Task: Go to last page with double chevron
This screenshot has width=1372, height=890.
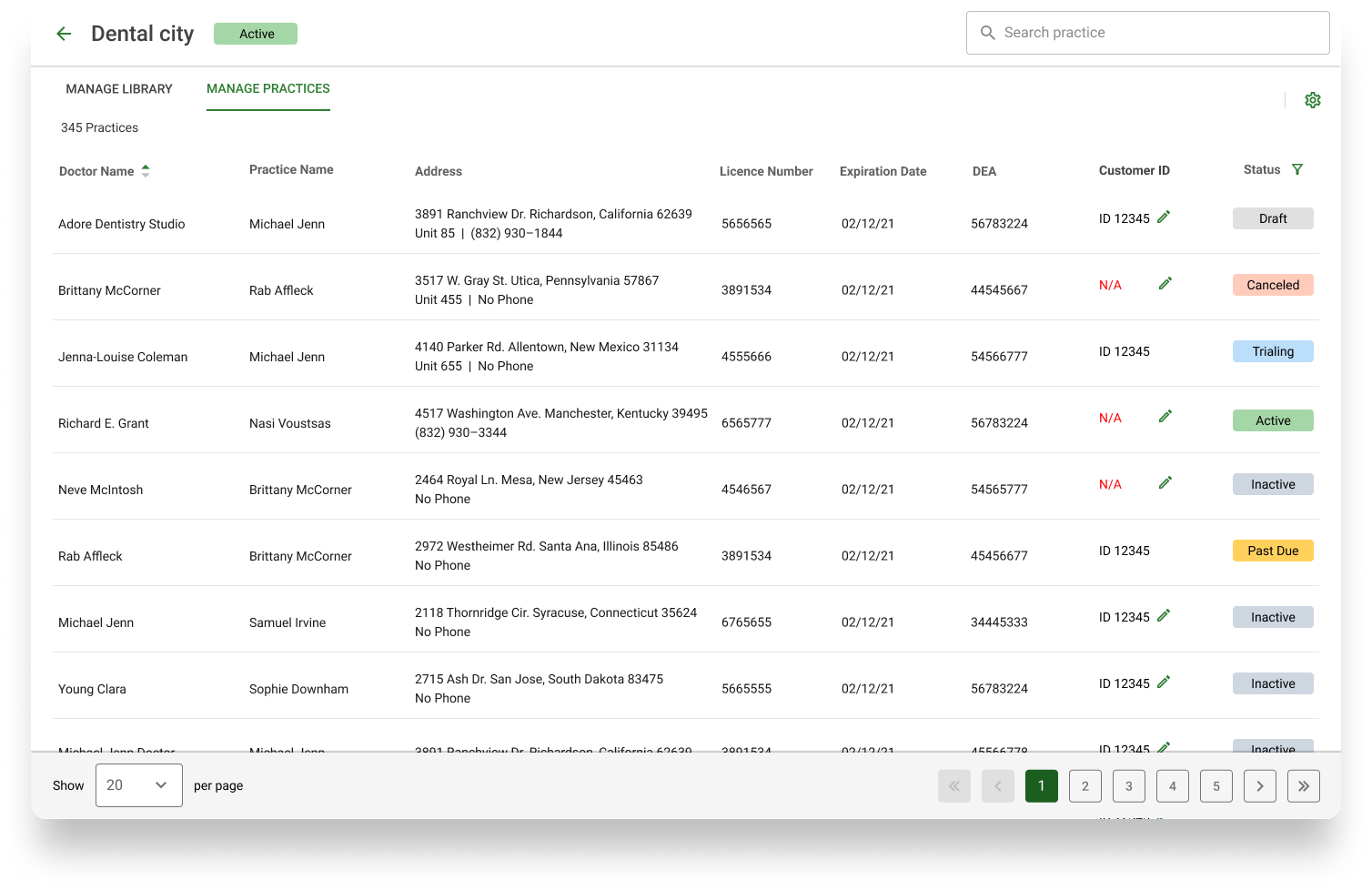Action: [1304, 786]
